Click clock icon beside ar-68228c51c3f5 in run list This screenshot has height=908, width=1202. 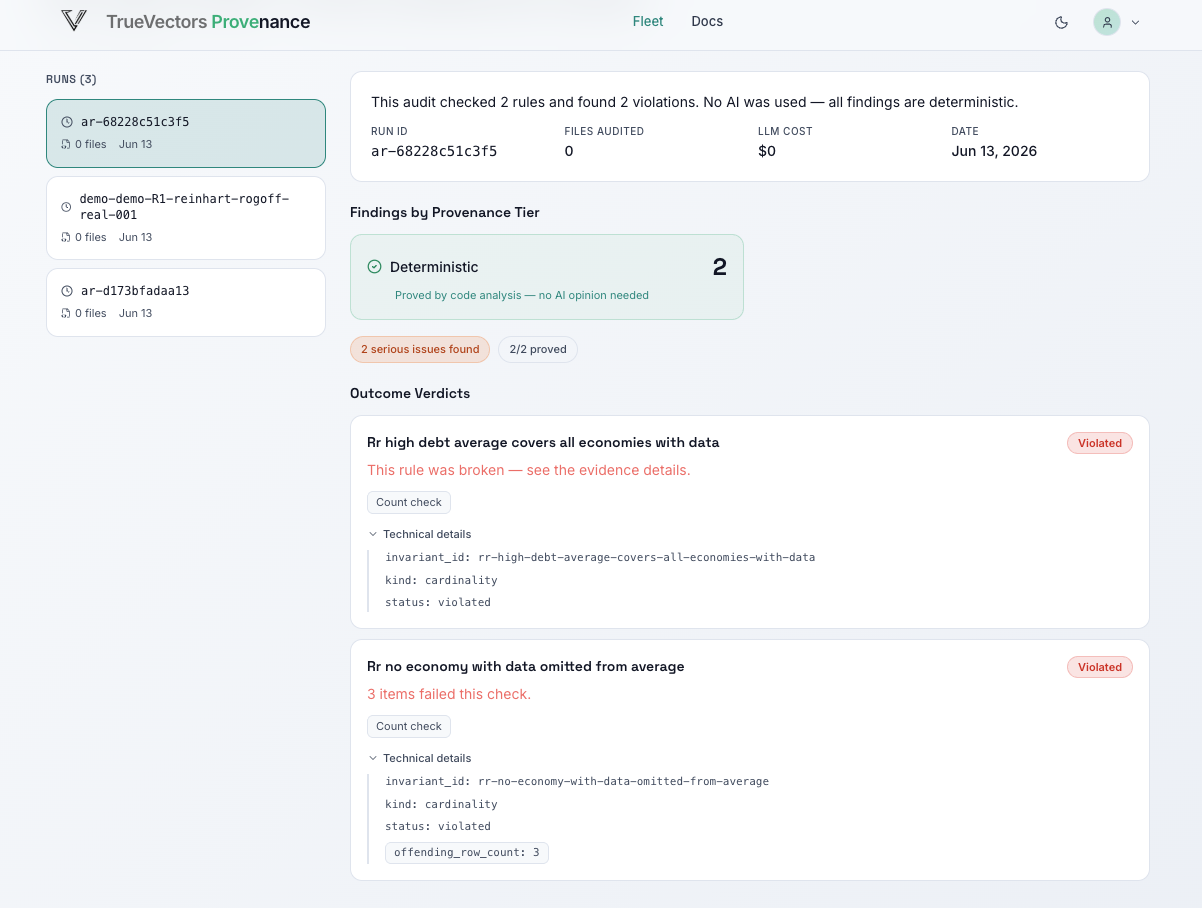coord(67,122)
